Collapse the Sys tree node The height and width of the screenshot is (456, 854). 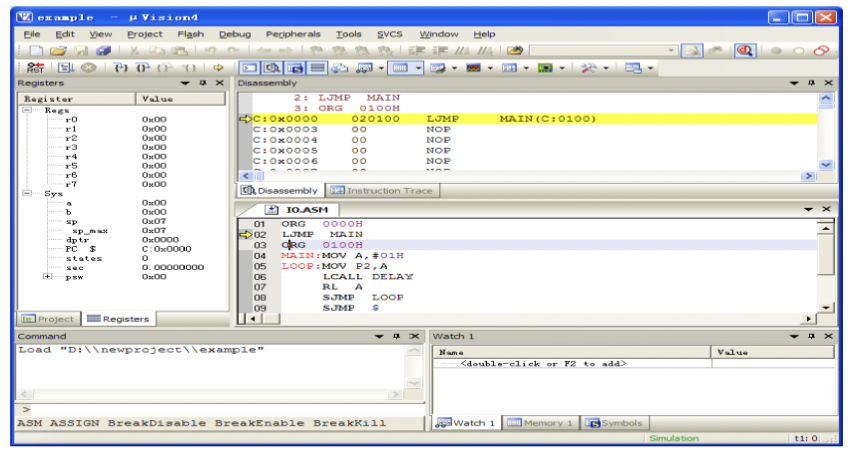27,193
